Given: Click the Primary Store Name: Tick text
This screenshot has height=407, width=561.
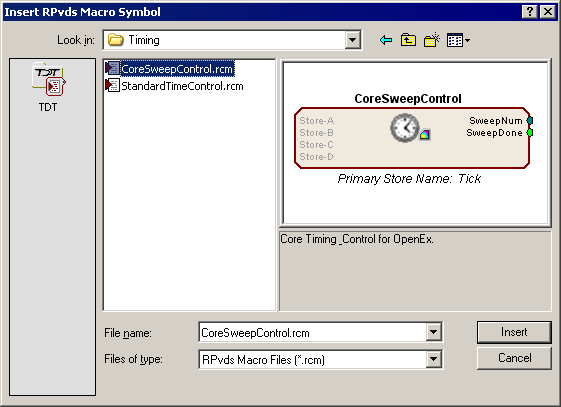Looking at the screenshot, I should point(409,178).
